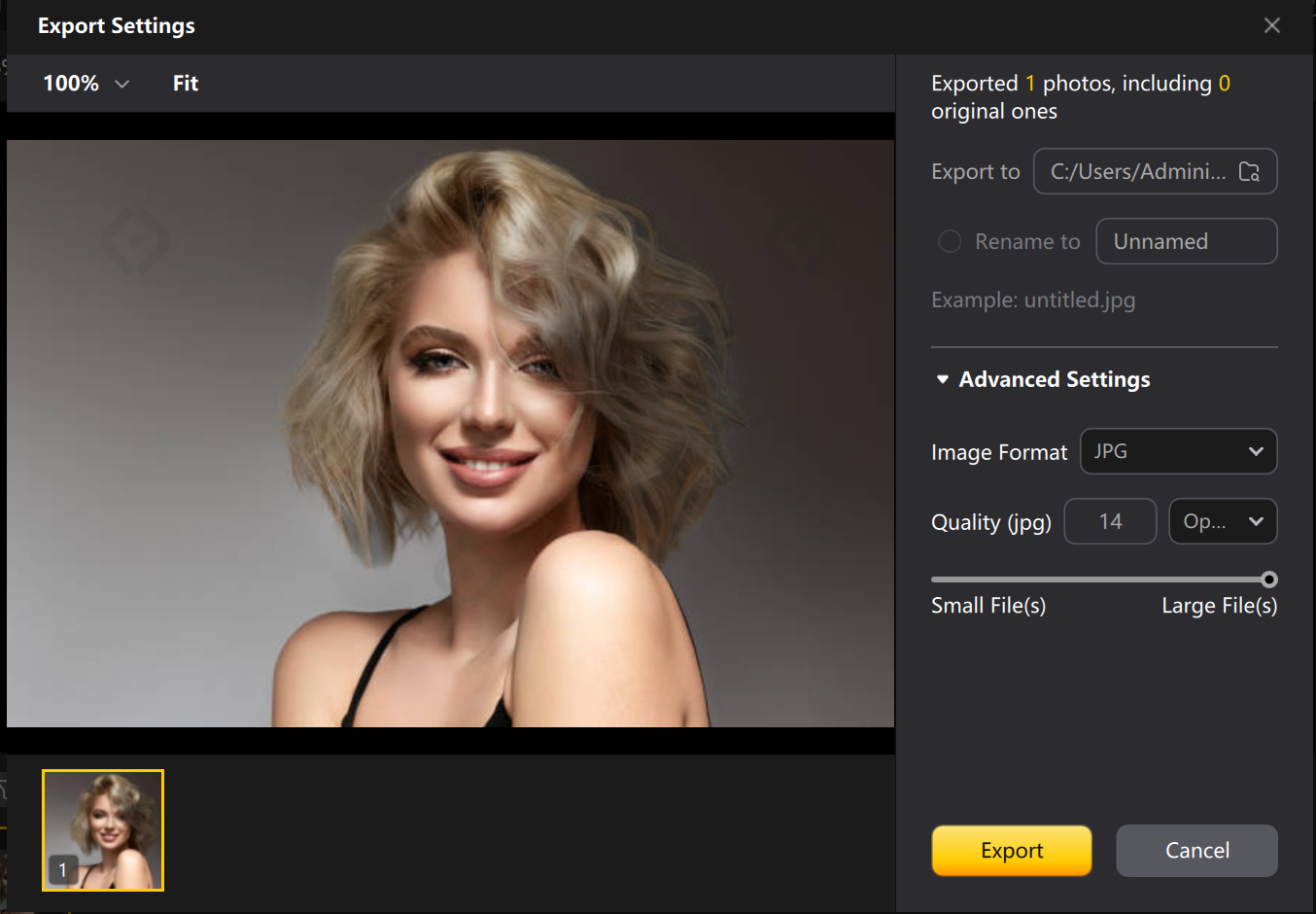Open the 100% zoom level dropdown
Viewport: 1316px width, 914px height.
[86, 84]
